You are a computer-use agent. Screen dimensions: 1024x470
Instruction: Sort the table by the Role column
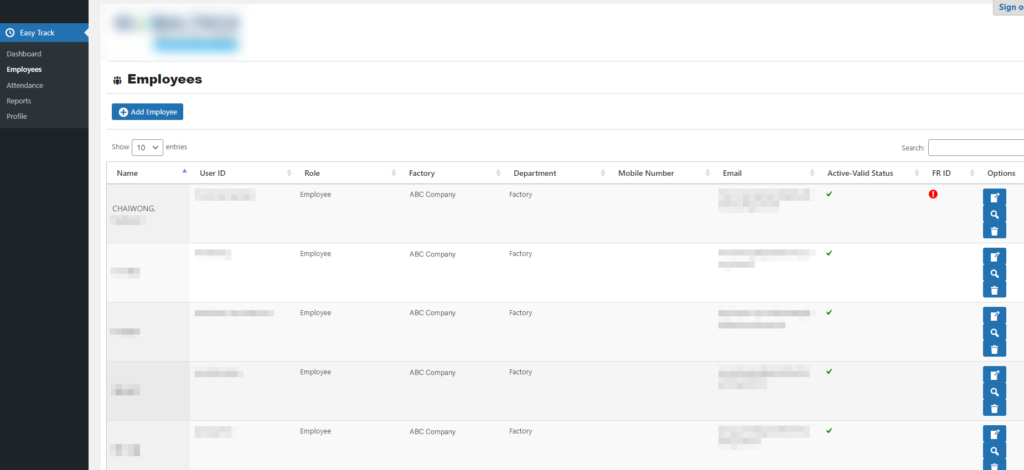[347, 173]
